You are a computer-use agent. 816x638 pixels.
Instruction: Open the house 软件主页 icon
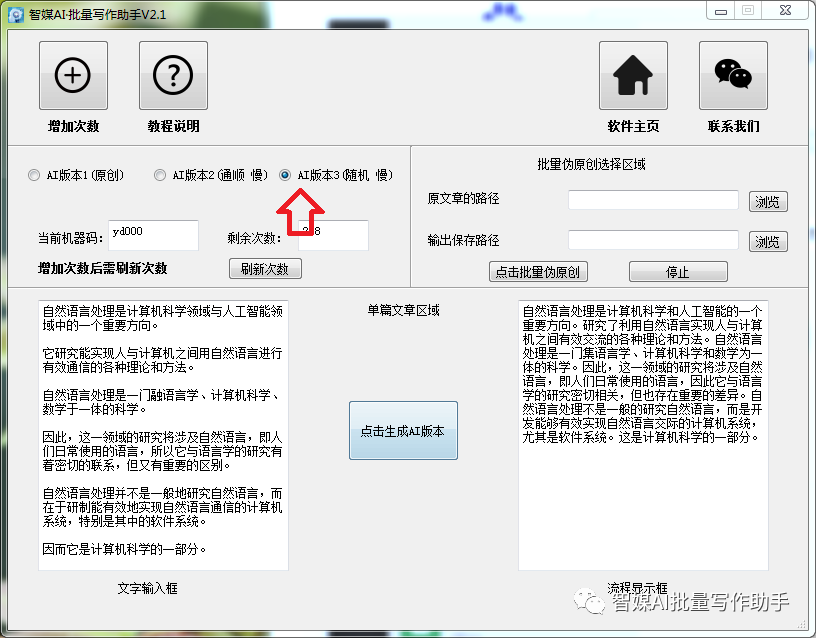coord(633,75)
